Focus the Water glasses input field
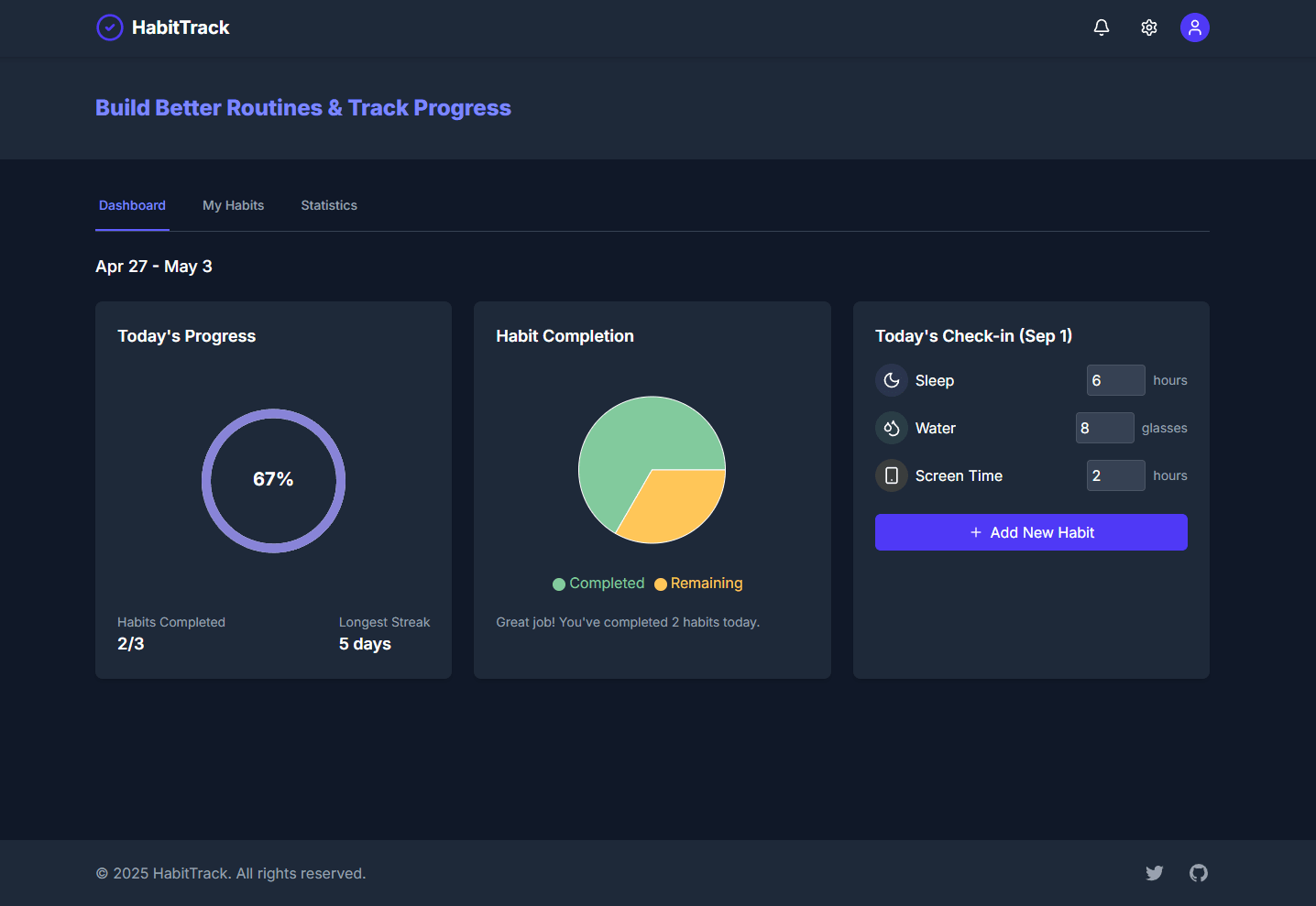The image size is (1316, 906). (1104, 428)
